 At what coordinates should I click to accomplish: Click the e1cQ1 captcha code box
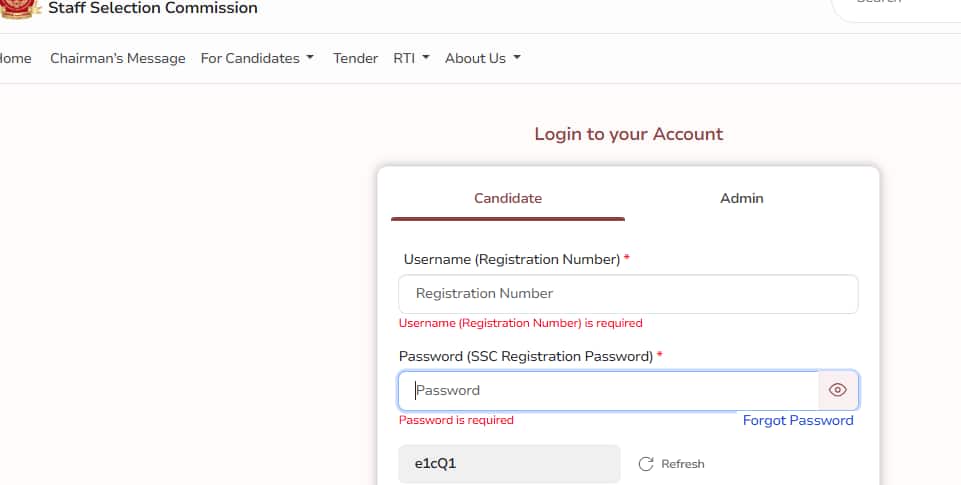point(509,464)
